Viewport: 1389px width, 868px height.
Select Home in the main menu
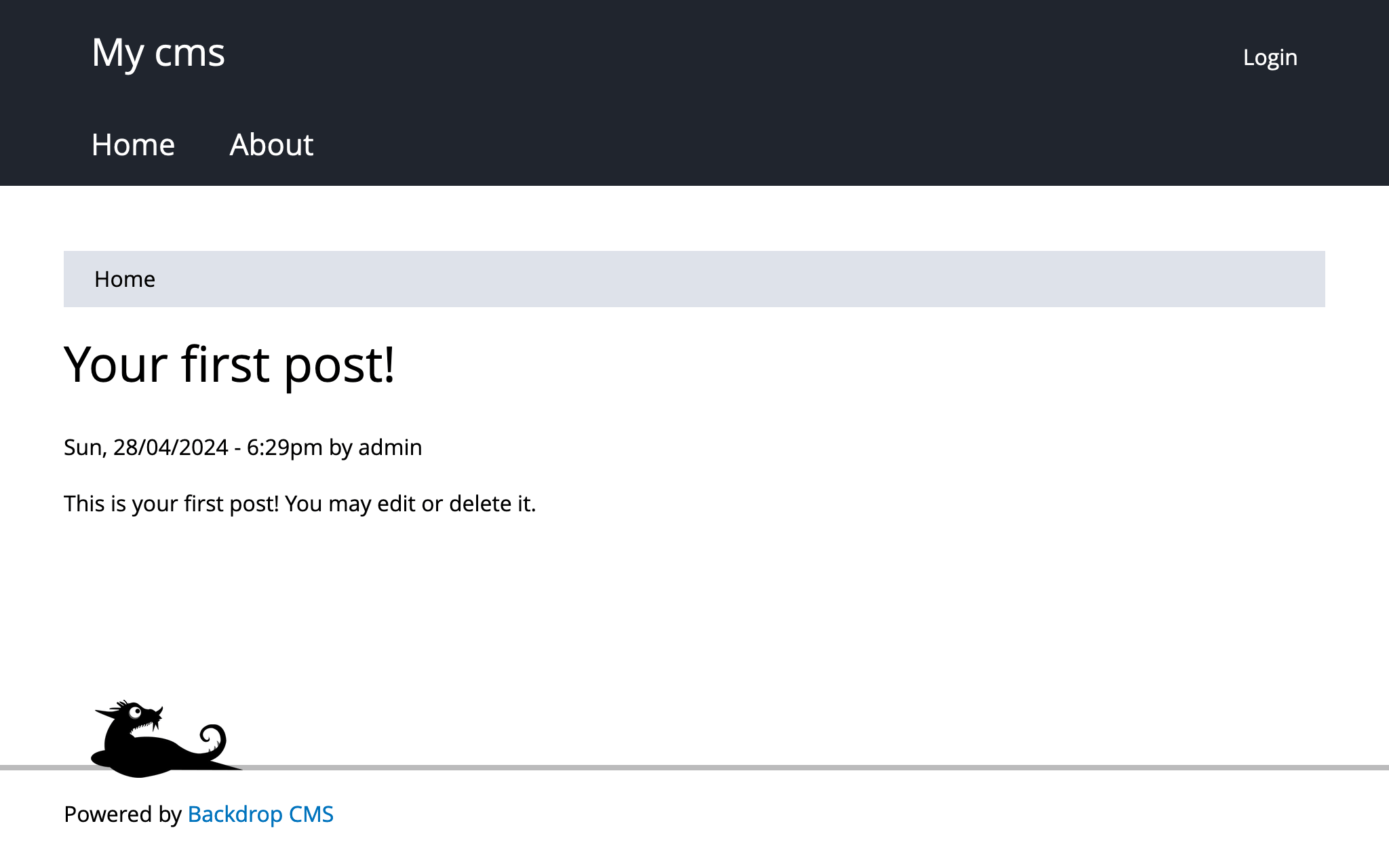click(x=133, y=145)
